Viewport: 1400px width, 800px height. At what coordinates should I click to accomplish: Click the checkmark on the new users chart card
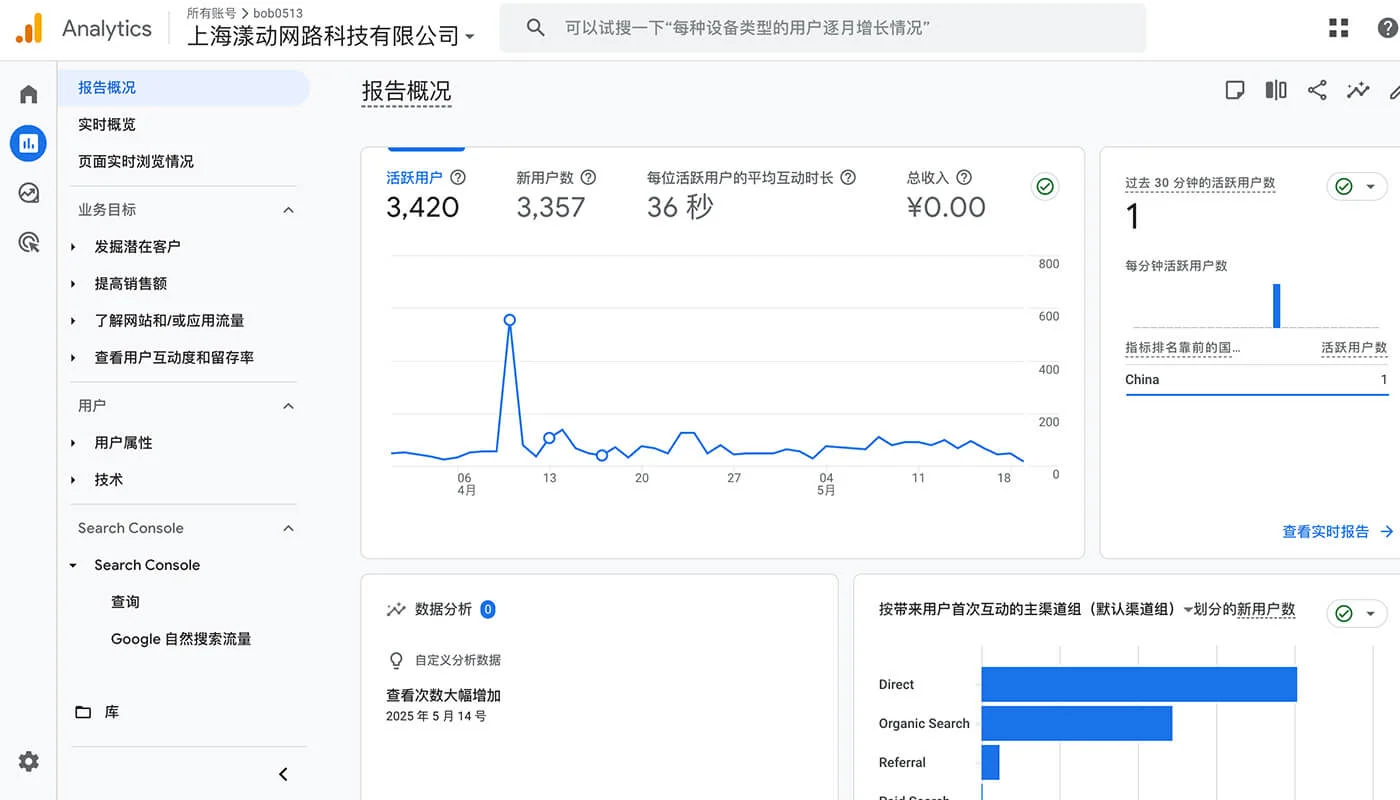[1344, 613]
